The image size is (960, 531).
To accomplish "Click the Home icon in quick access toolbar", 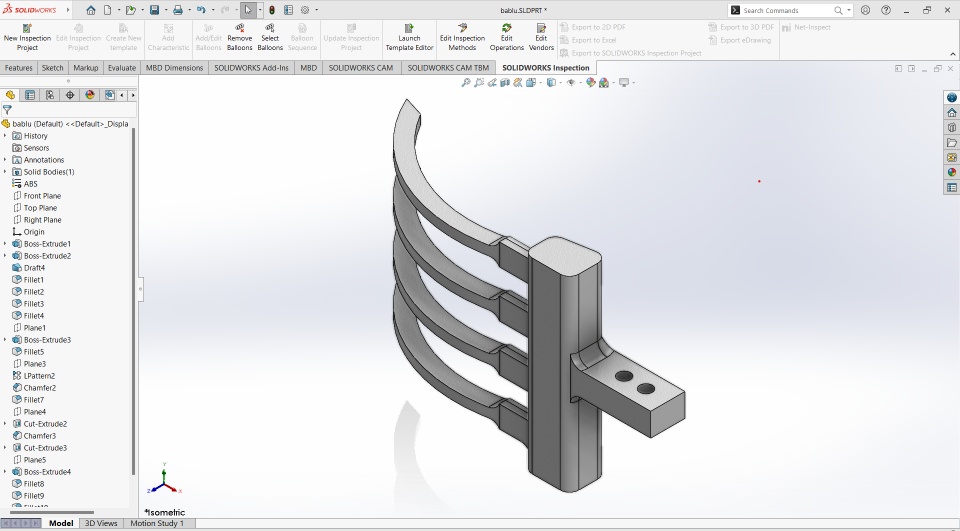I will [x=91, y=10].
